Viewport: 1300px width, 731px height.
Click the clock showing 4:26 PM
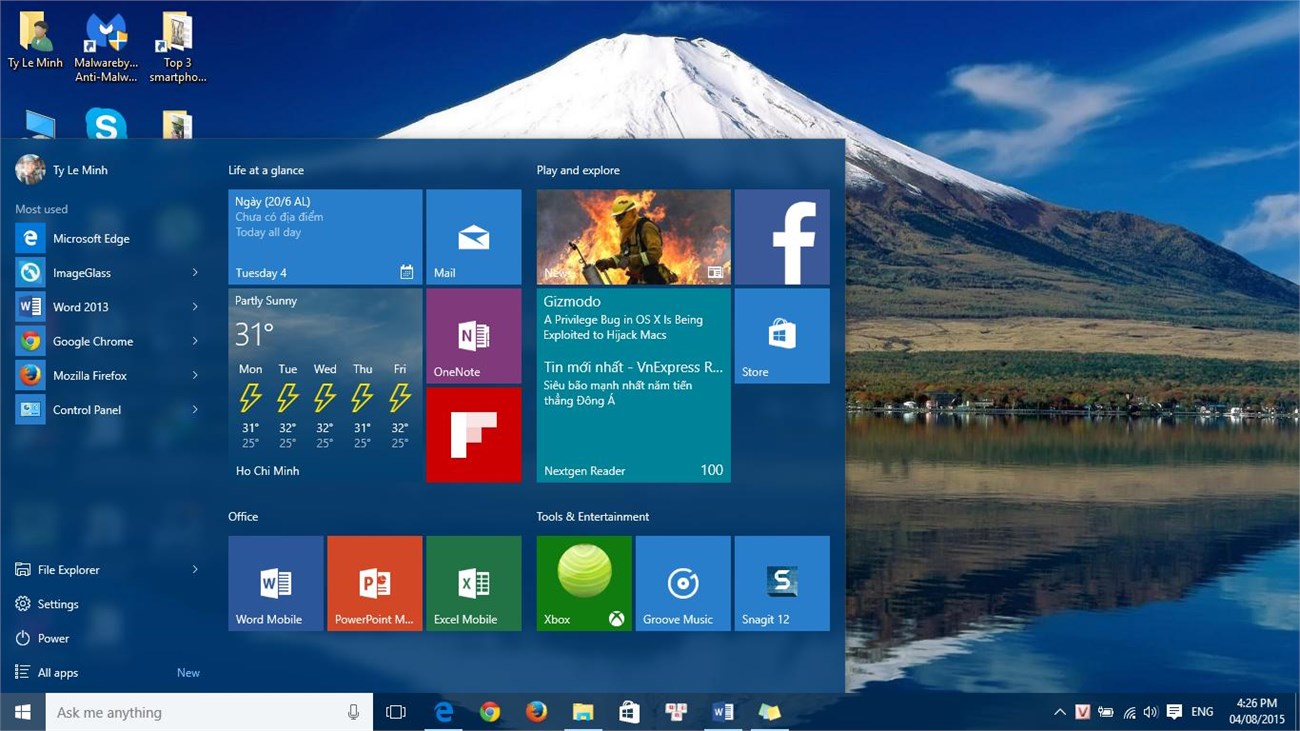tap(1257, 712)
